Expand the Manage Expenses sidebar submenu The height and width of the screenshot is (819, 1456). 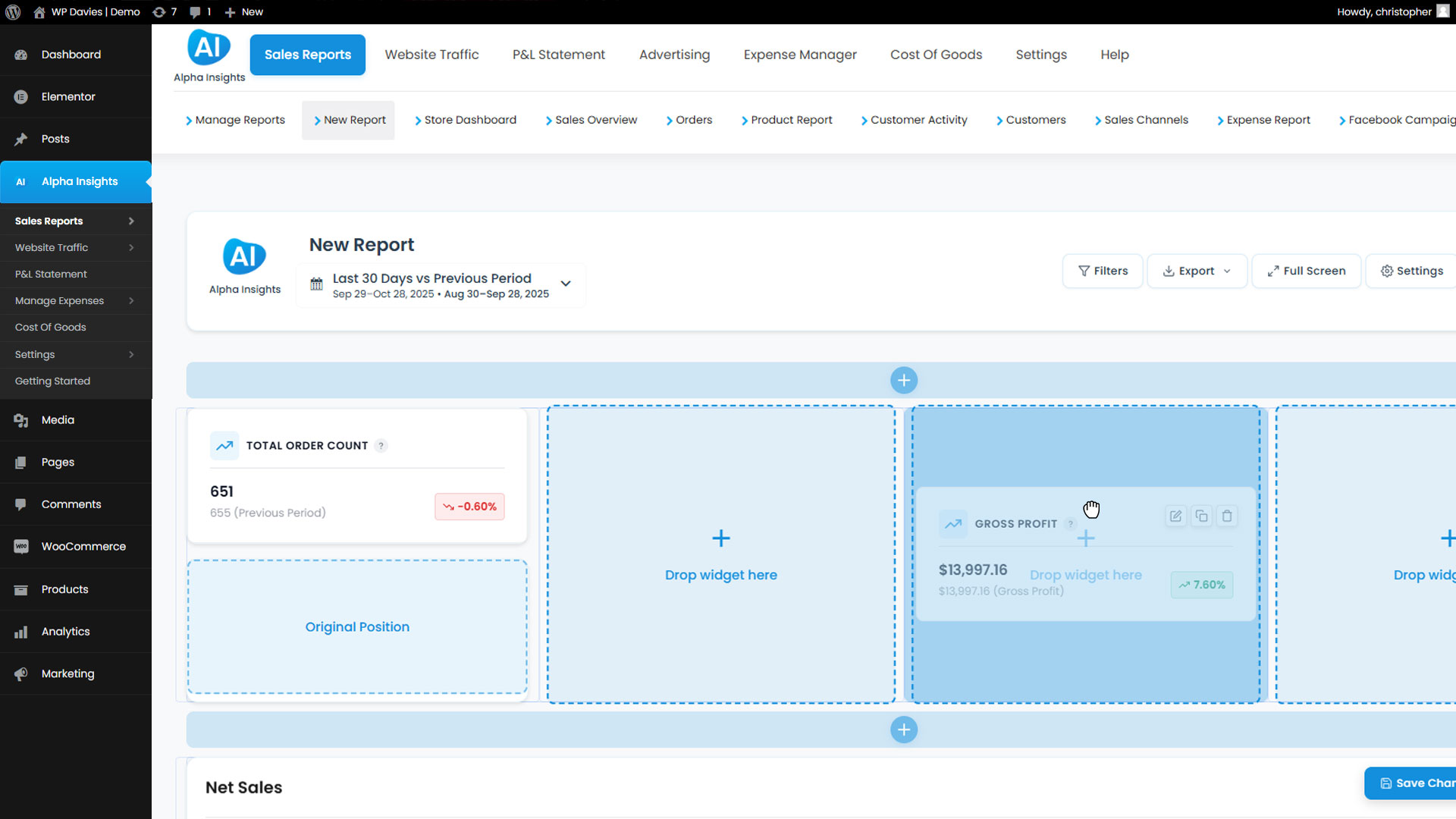131,301
